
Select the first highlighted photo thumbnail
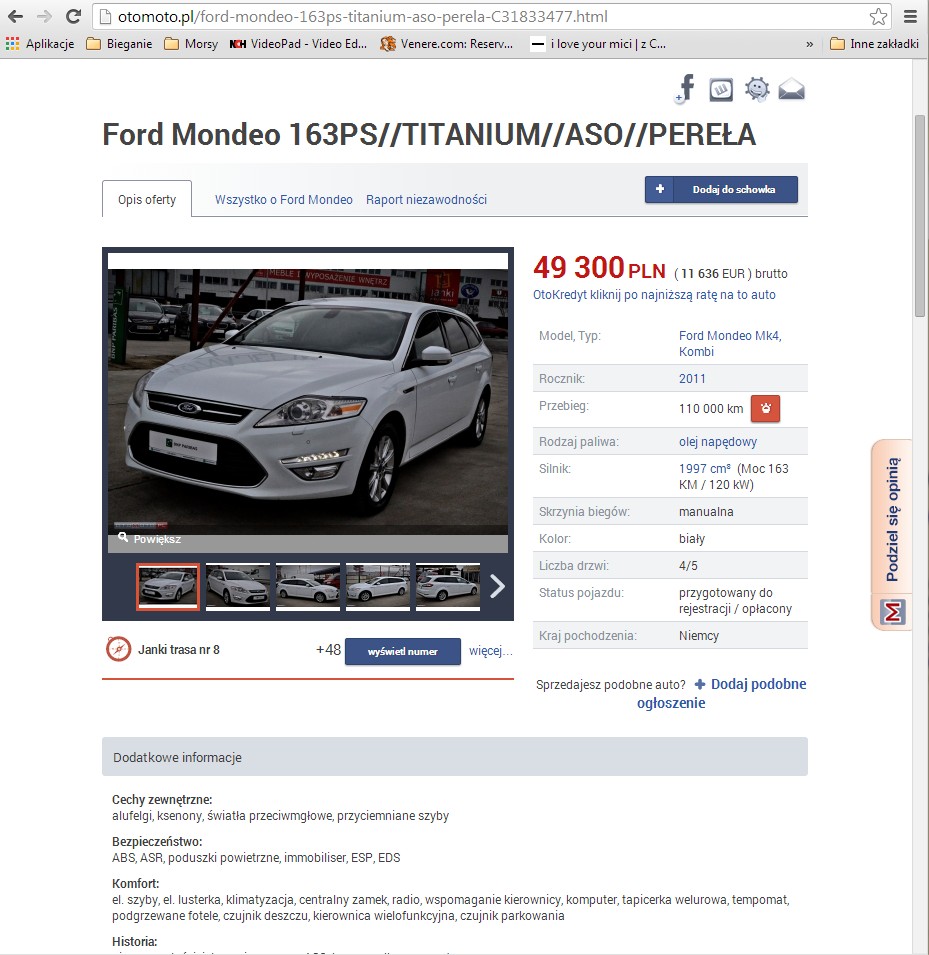pos(168,587)
